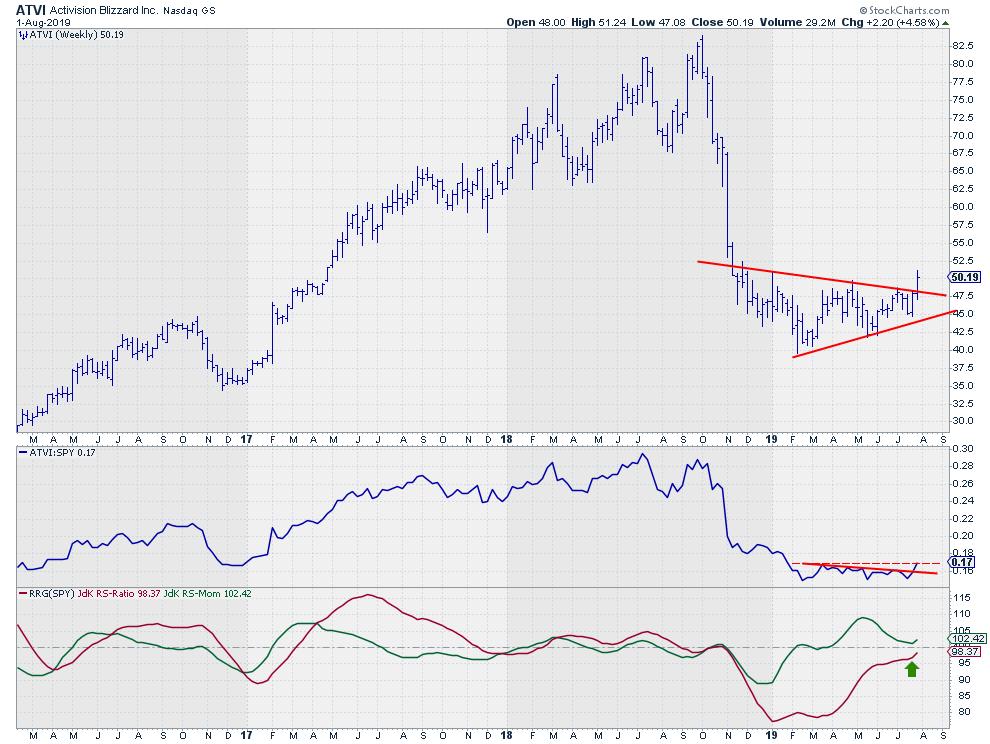Click the 110 RRG axis label
990x744 pixels.
tap(962, 614)
